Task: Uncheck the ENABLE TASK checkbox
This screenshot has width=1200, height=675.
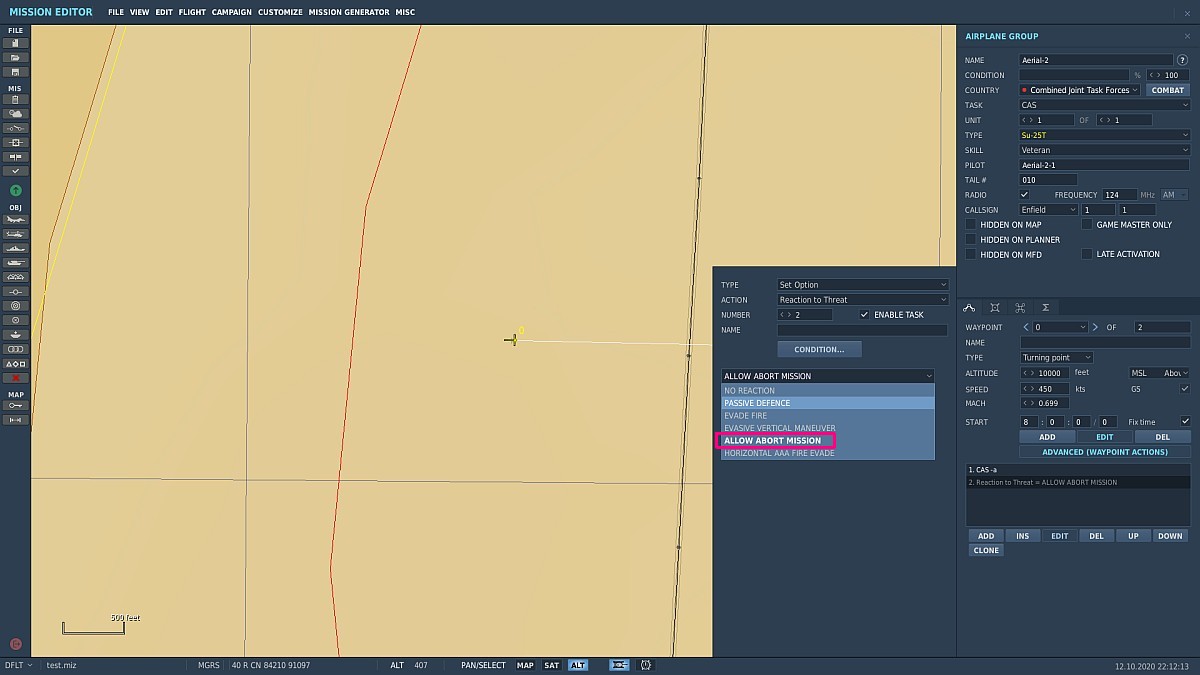Action: point(865,314)
